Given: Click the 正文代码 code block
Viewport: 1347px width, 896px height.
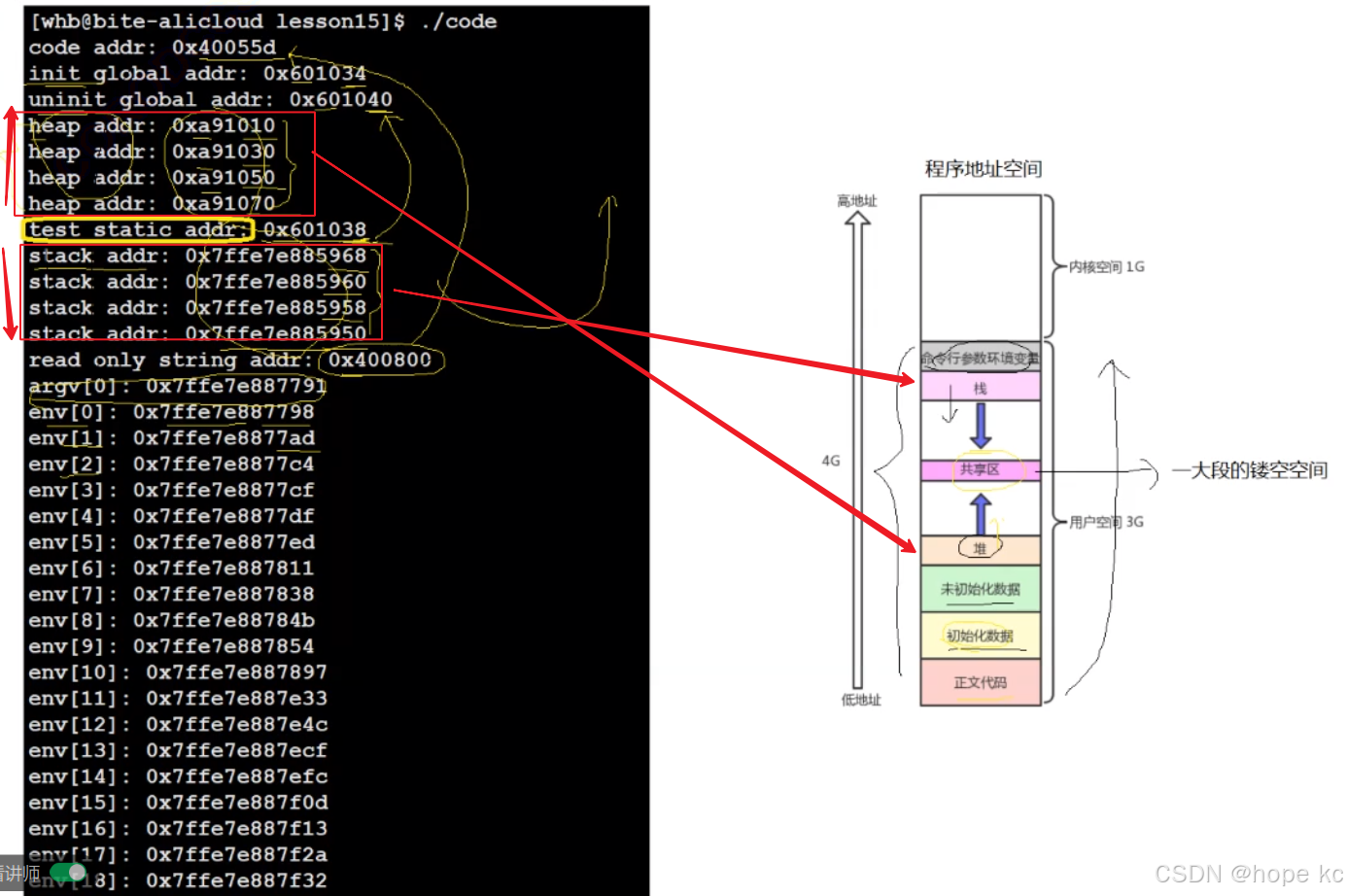Looking at the screenshot, I should (x=981, y=682).
